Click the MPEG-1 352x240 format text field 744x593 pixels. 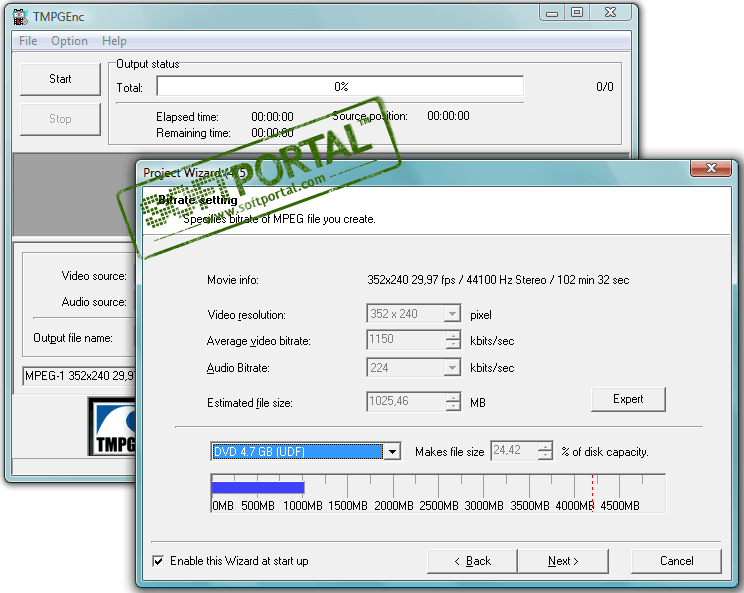79,376
